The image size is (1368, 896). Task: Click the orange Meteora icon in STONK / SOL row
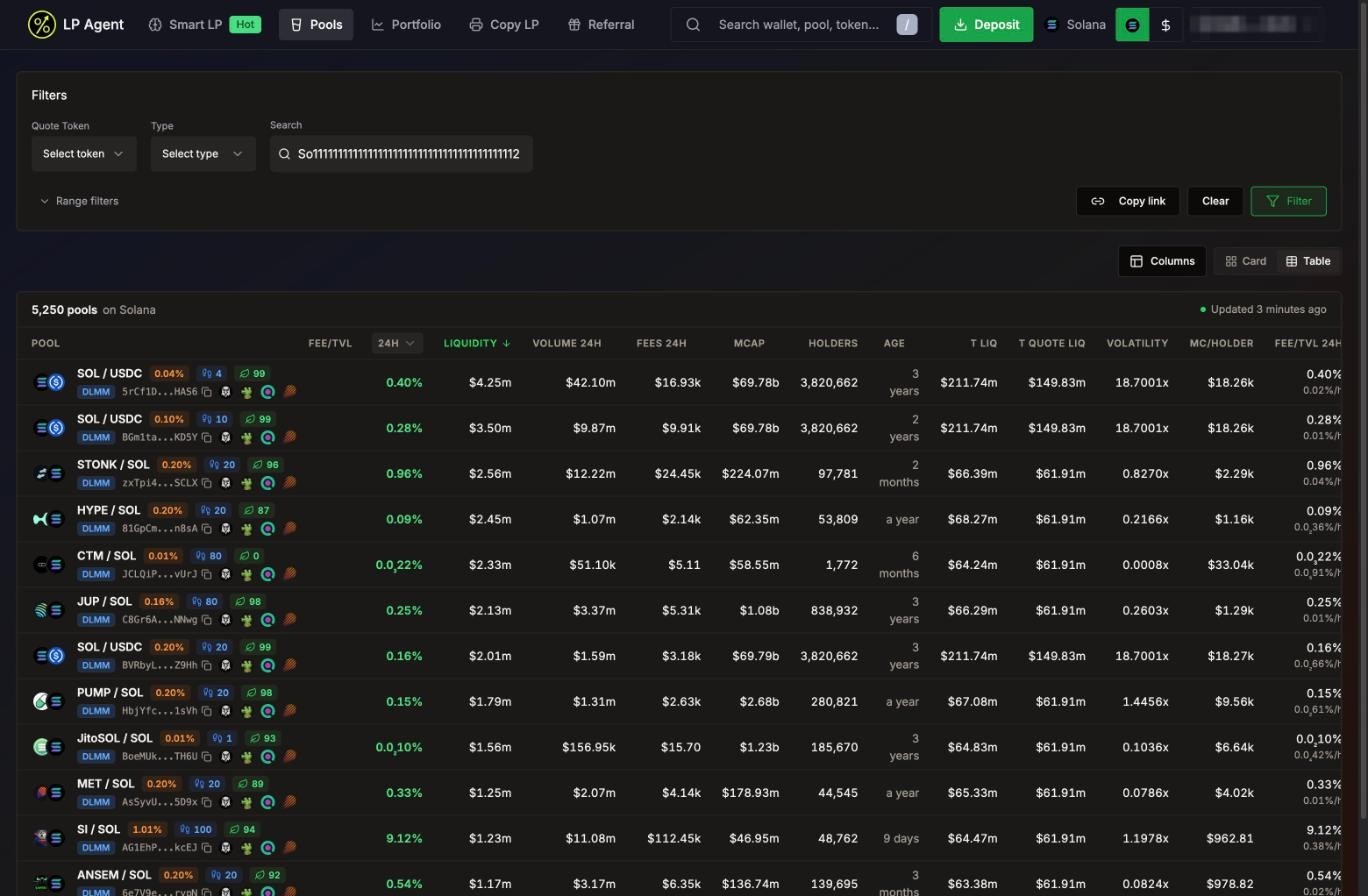(x=290, y=483)
